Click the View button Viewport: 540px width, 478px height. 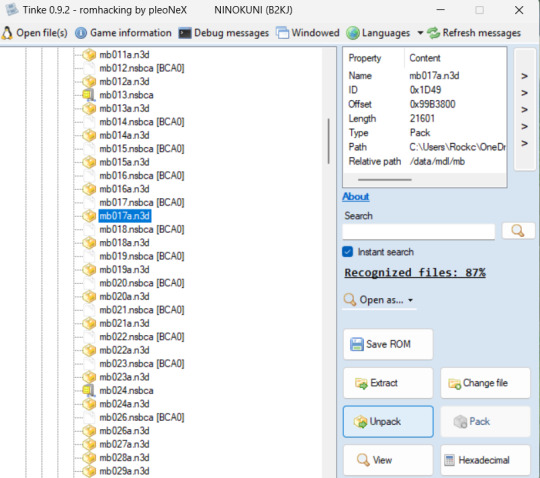[388, 460]
